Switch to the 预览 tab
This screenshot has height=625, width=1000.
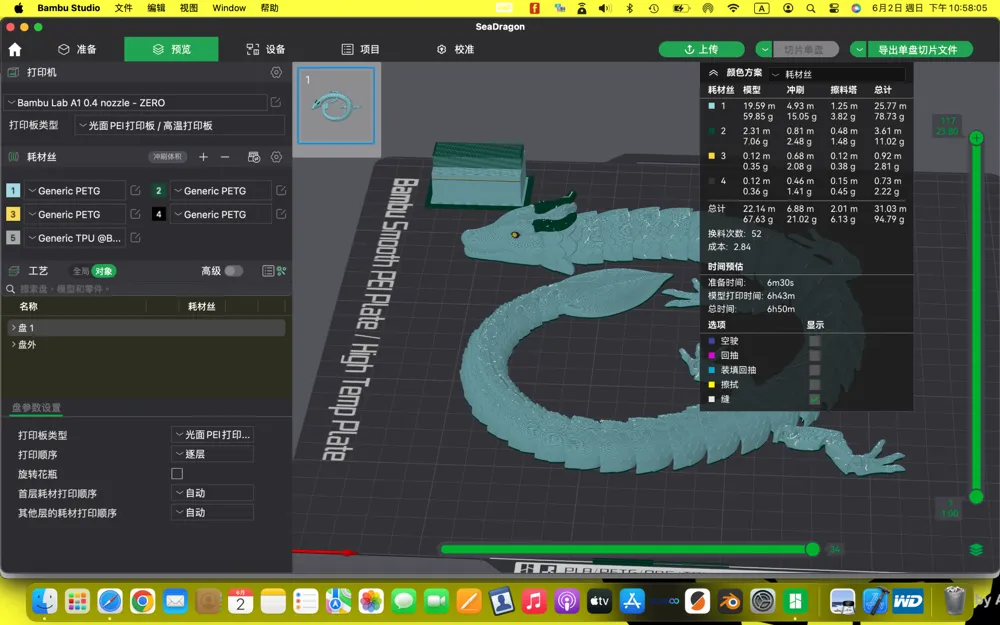tap(171, 49)
